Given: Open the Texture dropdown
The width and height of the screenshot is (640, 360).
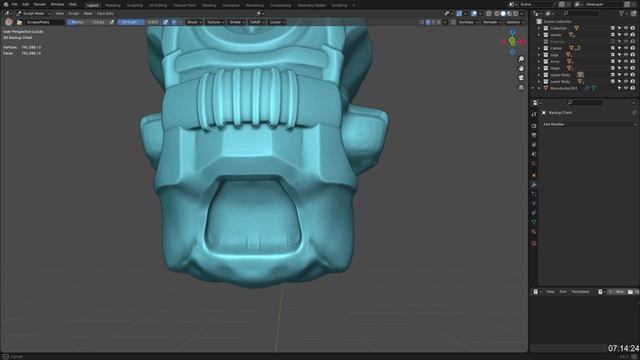Looking at the screenshot, I should pos(215,22).
